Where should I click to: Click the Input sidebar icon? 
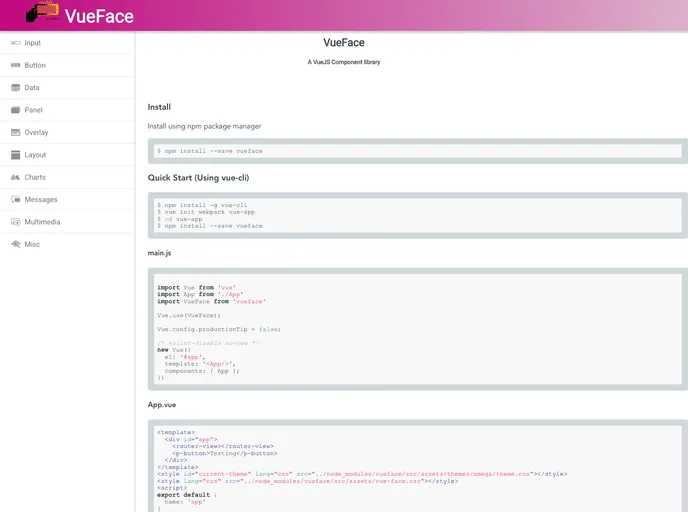(15, 43)
